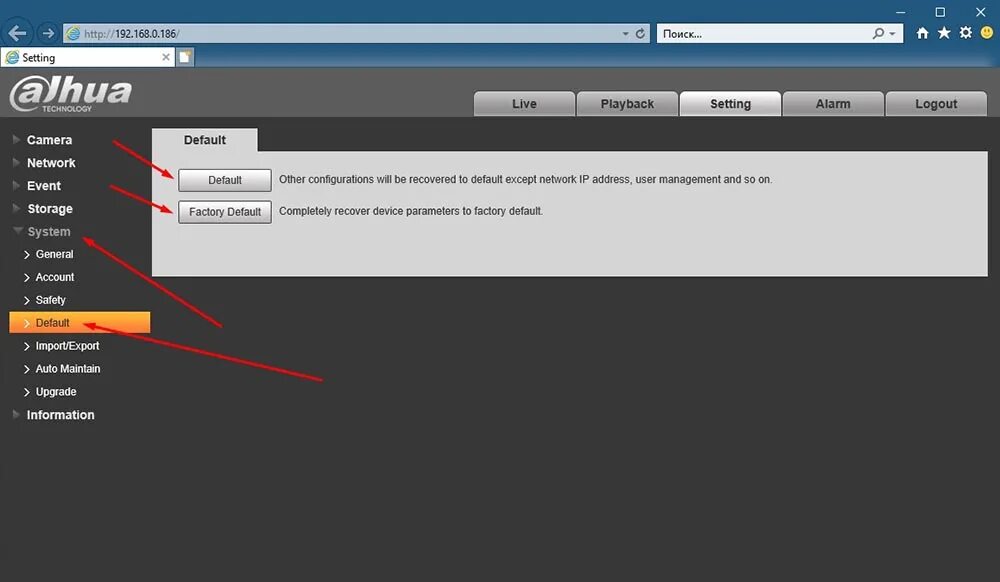The width and height of the screenshot is (1000, 582).
Task: Click the Logout tab
Action: (936, 104)
